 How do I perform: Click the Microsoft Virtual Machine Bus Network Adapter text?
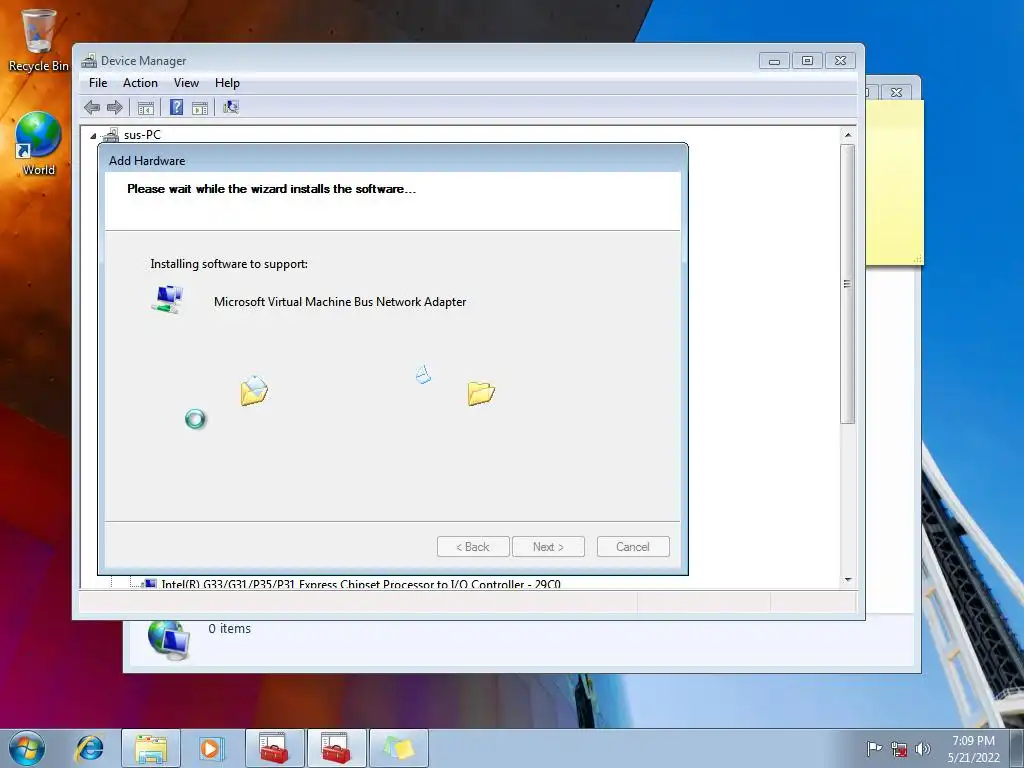[340, 302]
